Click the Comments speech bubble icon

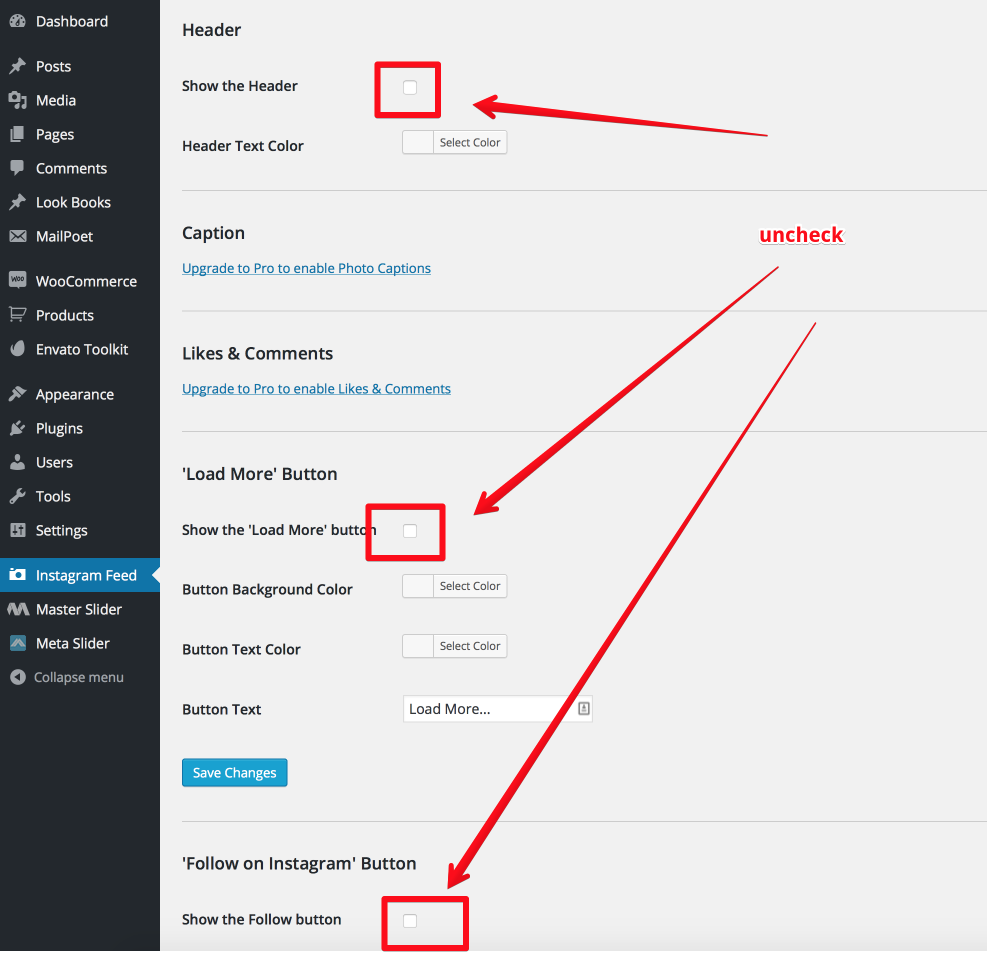(18, 168)
